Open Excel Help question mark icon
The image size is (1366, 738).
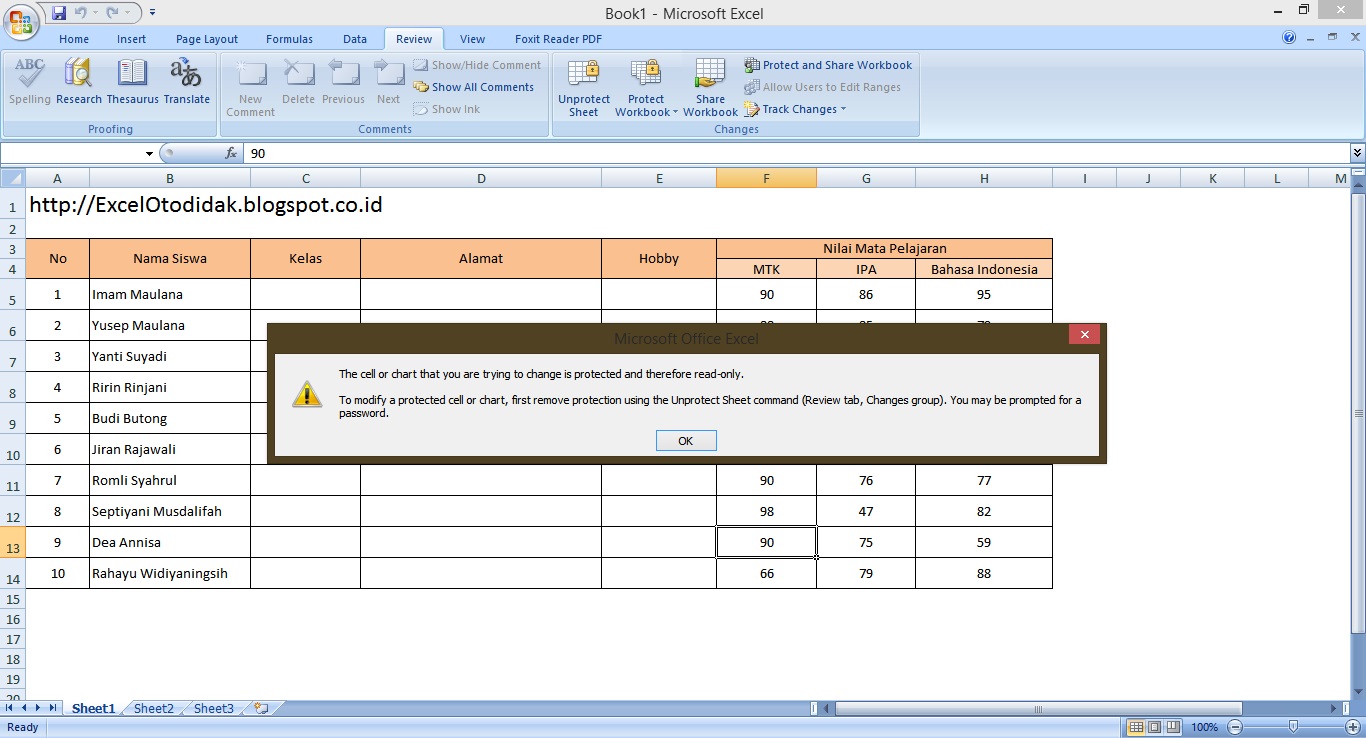(1289, 38)
